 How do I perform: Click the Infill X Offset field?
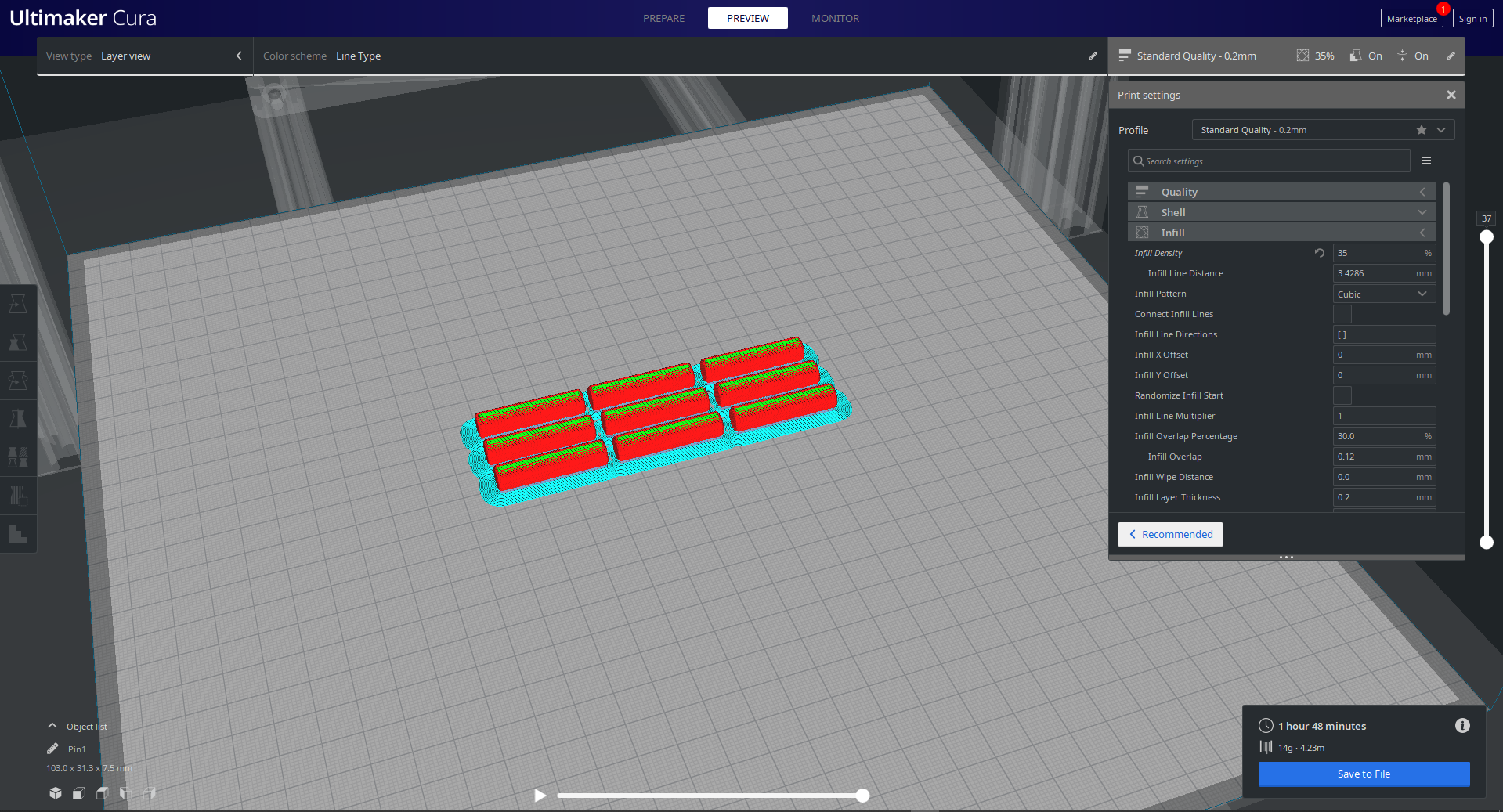1384,355
